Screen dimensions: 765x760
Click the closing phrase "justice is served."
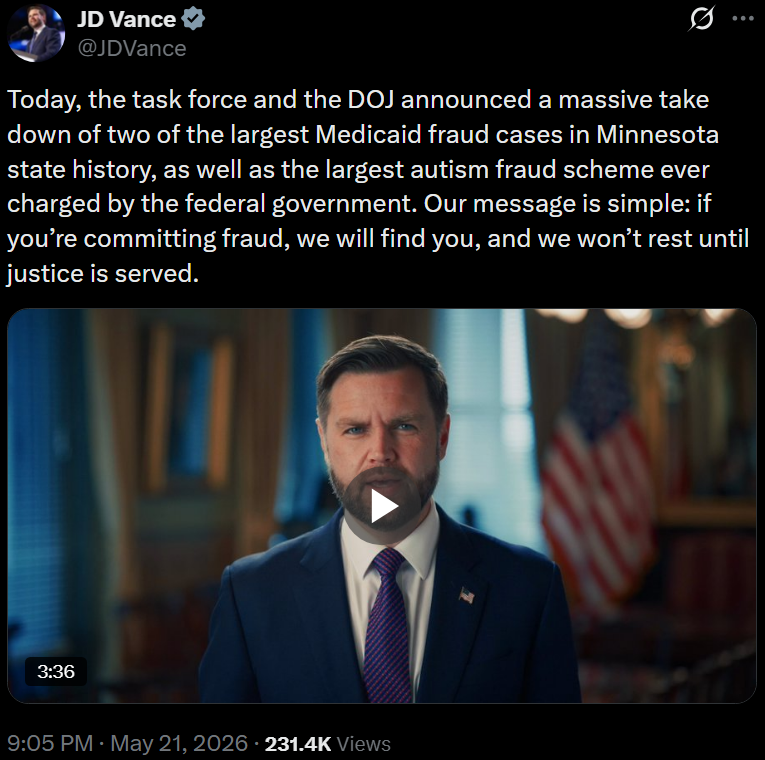pyautogui.click(x=103, y=274)
